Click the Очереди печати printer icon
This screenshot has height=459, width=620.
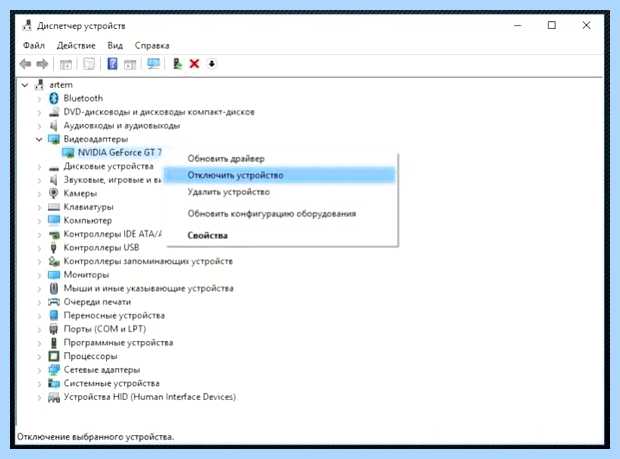pyautogui.click(x=54, y=302)
